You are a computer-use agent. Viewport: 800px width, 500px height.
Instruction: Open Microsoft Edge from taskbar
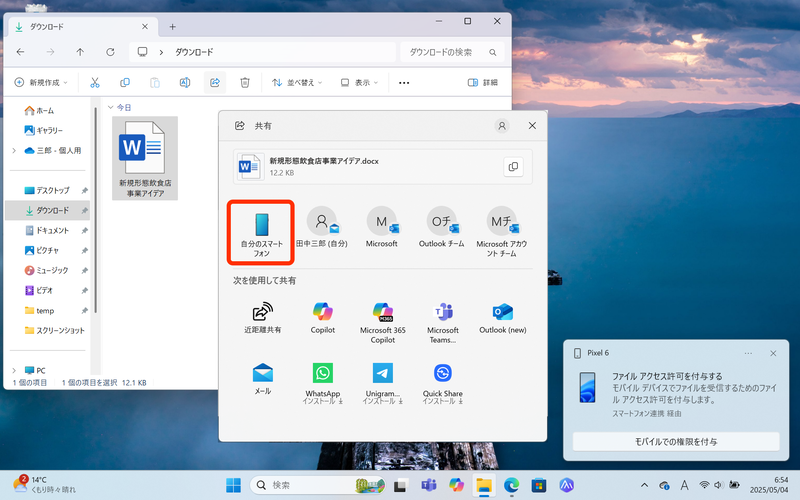(511, 485)
